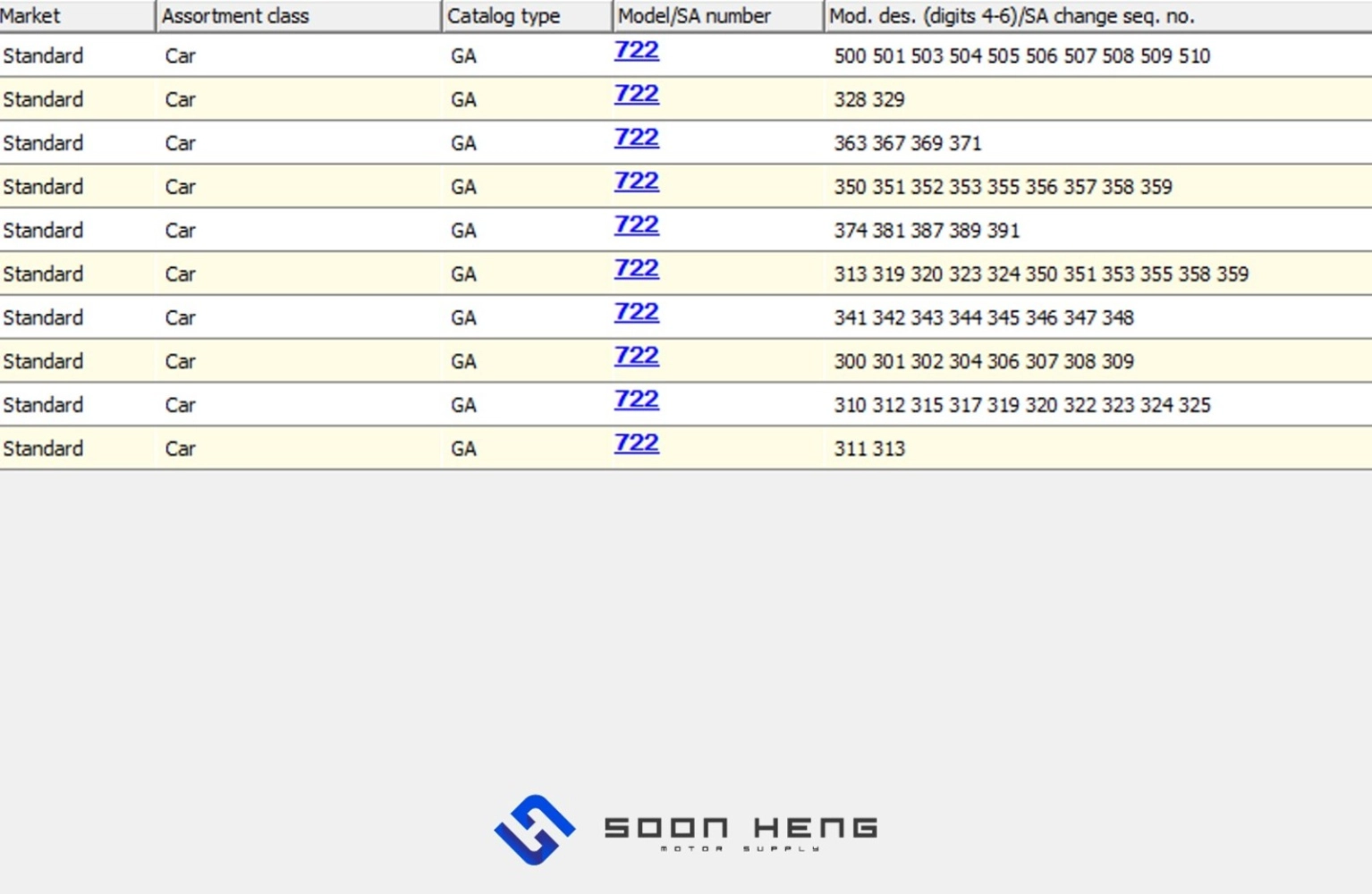Image resolution: width=1372 pixels, height=894 pixels.
Task: Click 'Car' in the row with 341 342 343
Action: pos(180,317)
